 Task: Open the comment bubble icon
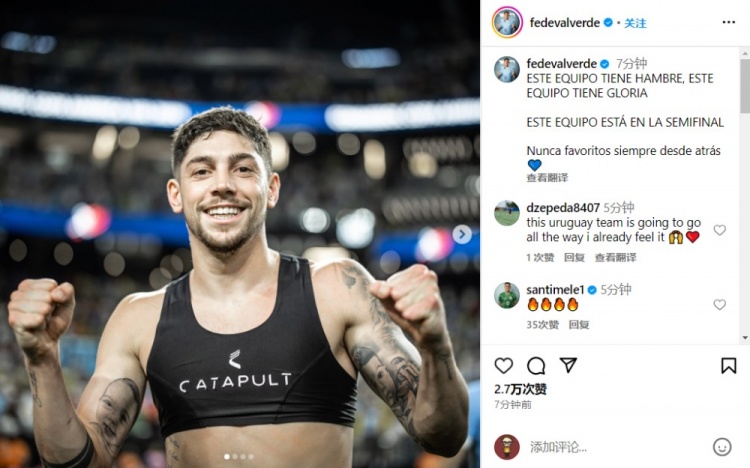536,366
